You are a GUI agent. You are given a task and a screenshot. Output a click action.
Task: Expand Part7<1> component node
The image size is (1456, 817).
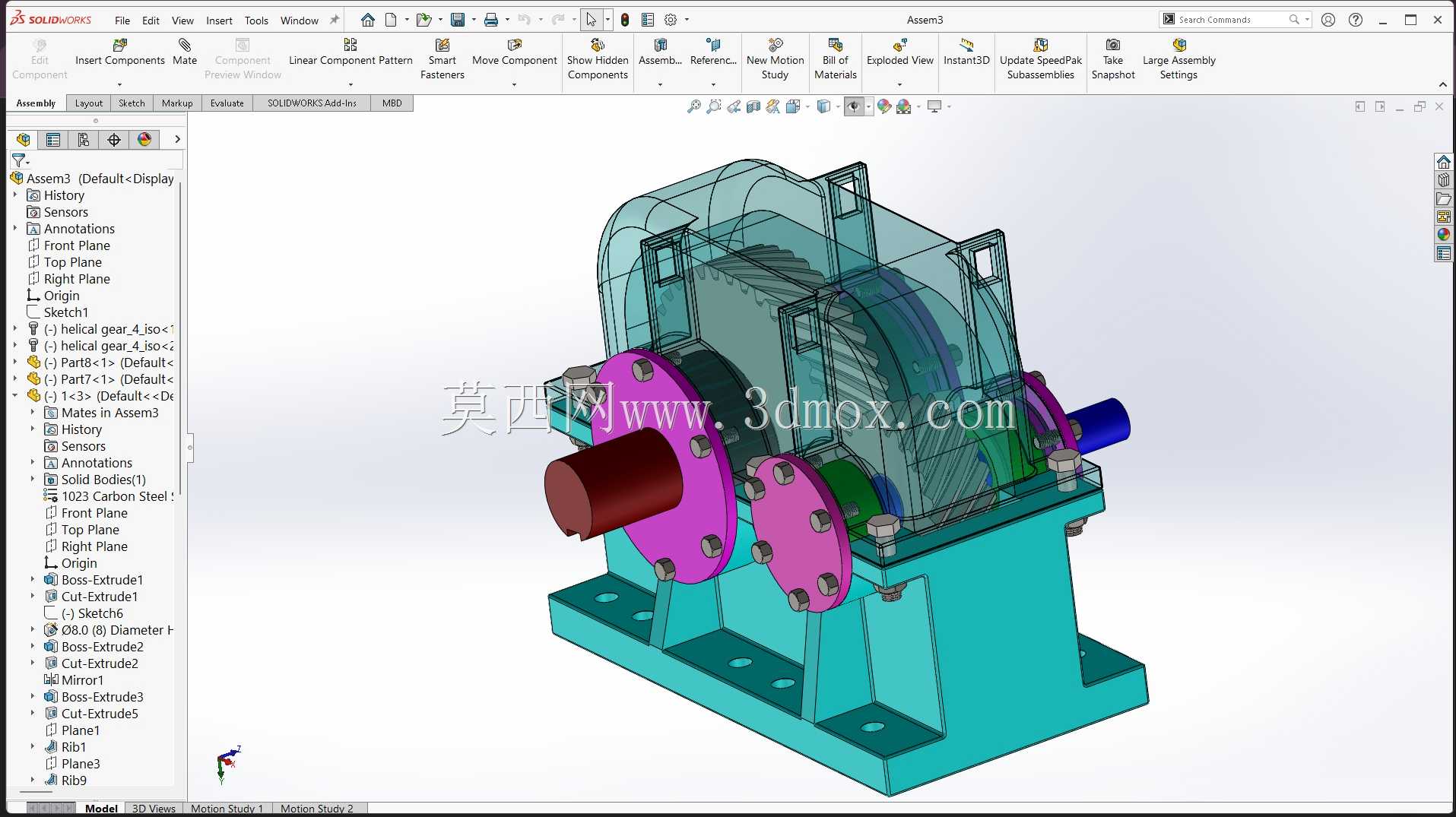[15, 379]
